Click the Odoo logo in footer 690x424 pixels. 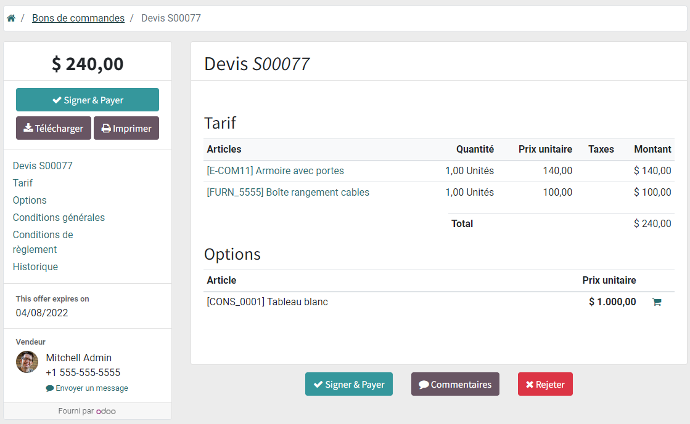tap(106, 411)
